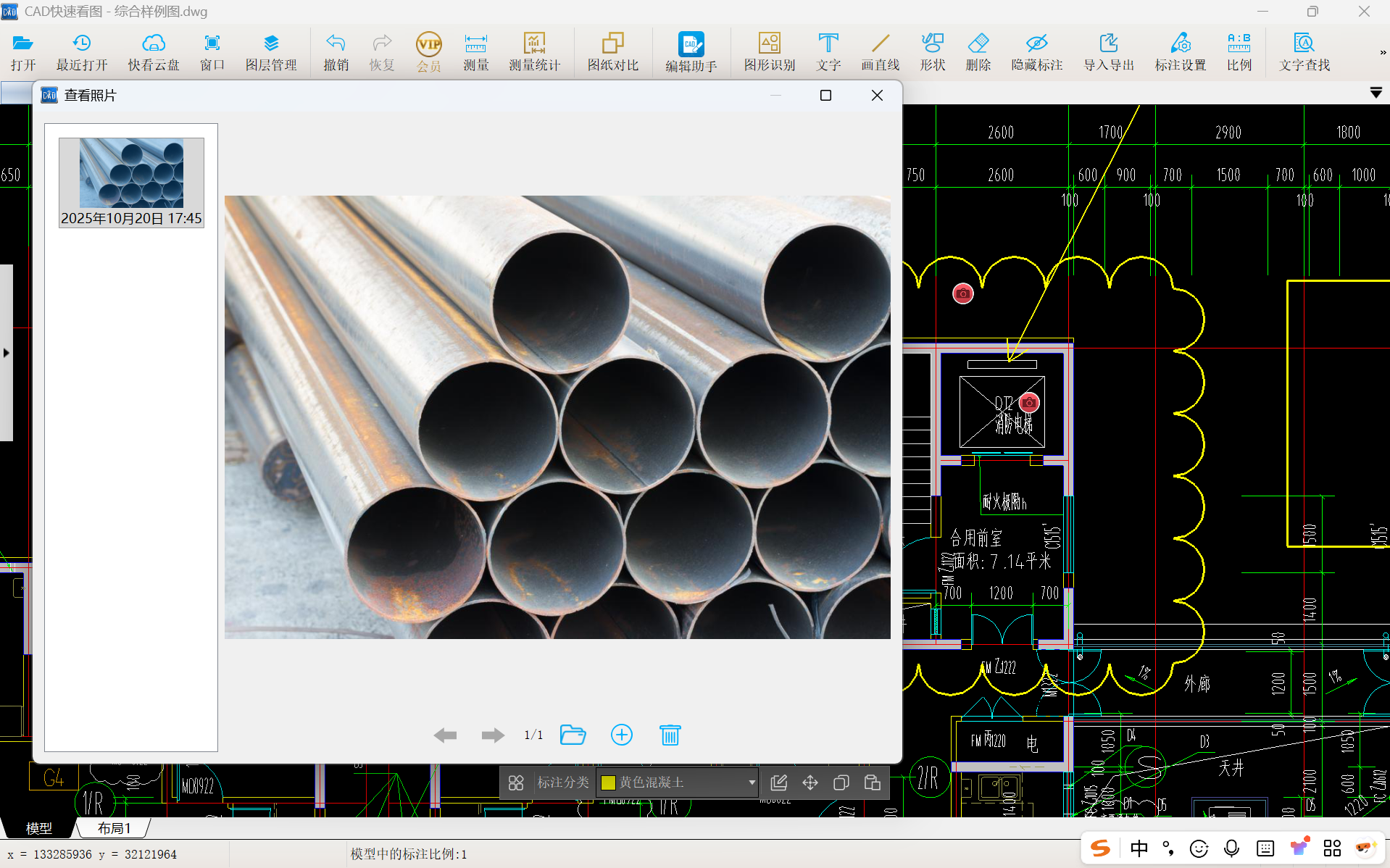Expand the left side panel arrow
This screenshot has width=1390, height=868.
(x=7, y=353)
